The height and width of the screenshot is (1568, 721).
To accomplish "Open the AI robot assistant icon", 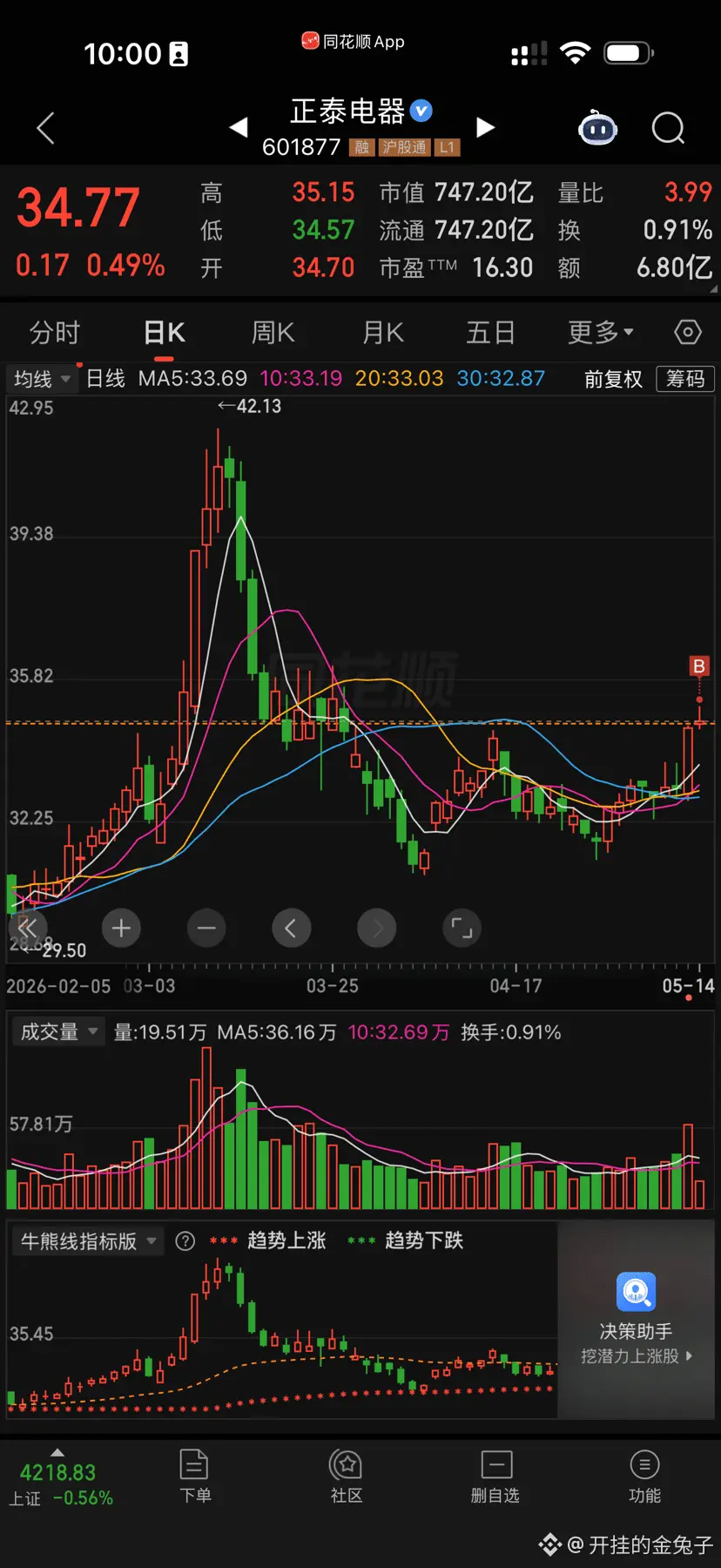I will point(597,128).
